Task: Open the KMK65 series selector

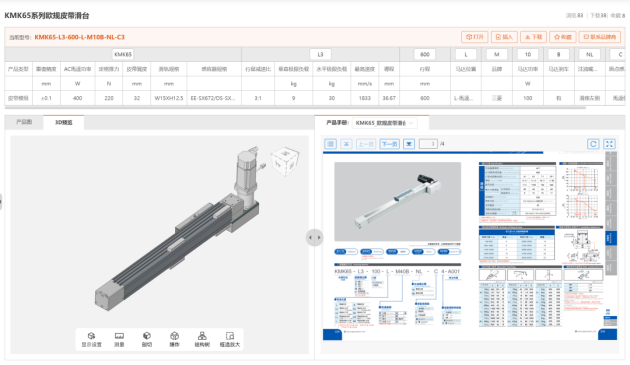Action: pyautogui.click(x=123, y=54)
